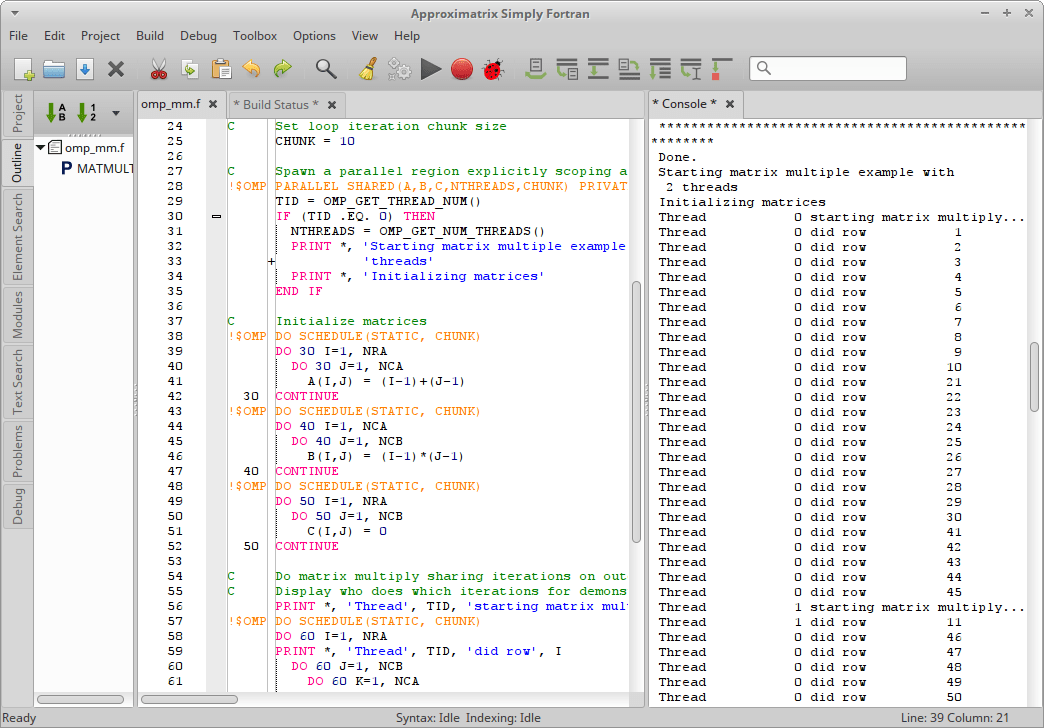Open the Element Search side tab
The width and height of the screenshot is (1044, 728).
17,237
